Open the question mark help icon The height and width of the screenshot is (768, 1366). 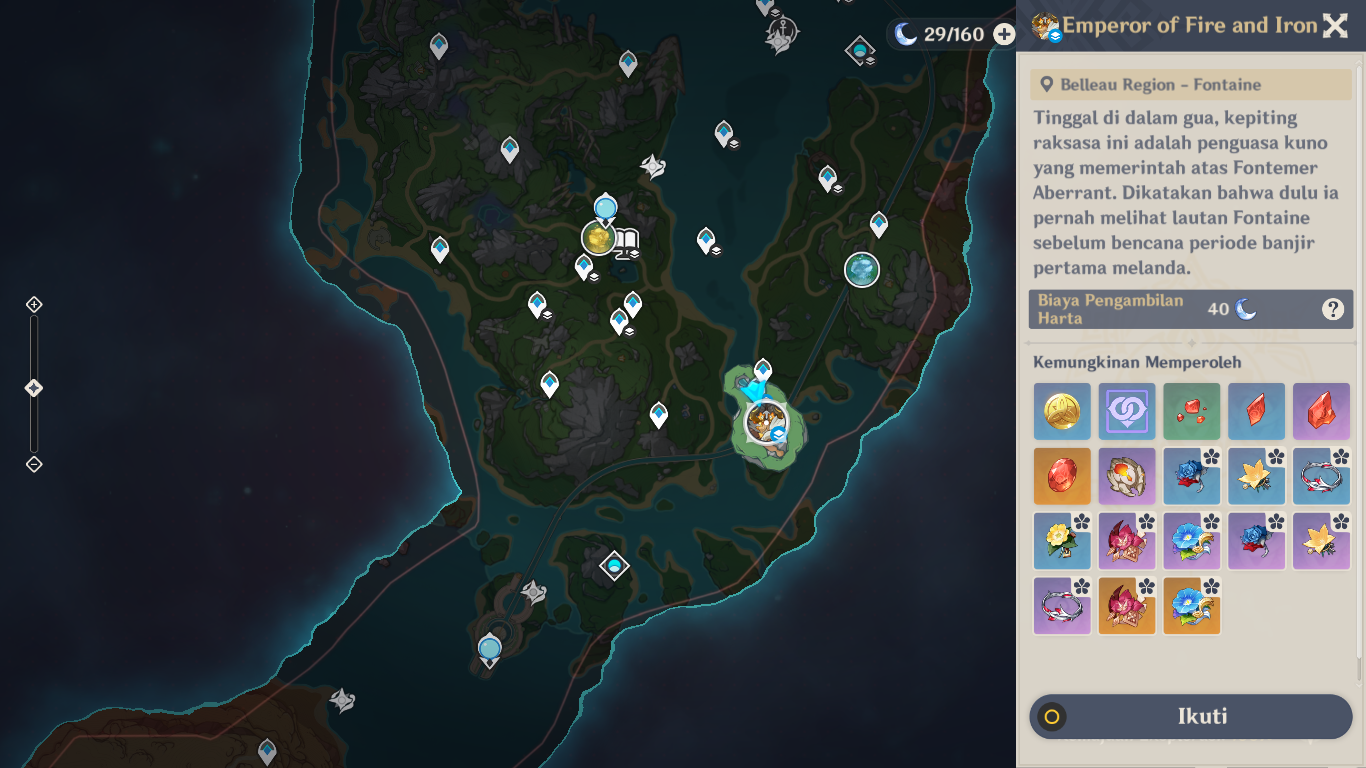click(x=1333, y=309)
